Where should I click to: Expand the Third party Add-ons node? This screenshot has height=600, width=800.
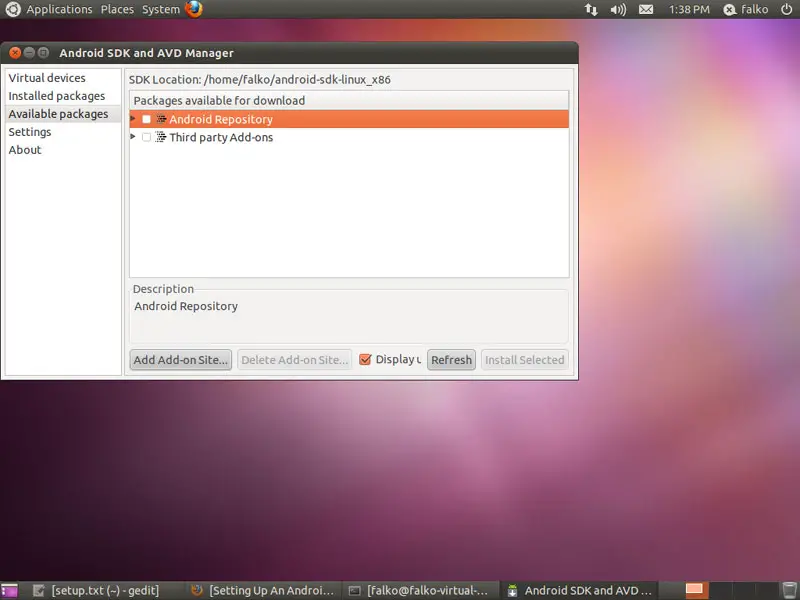point(133,136)
